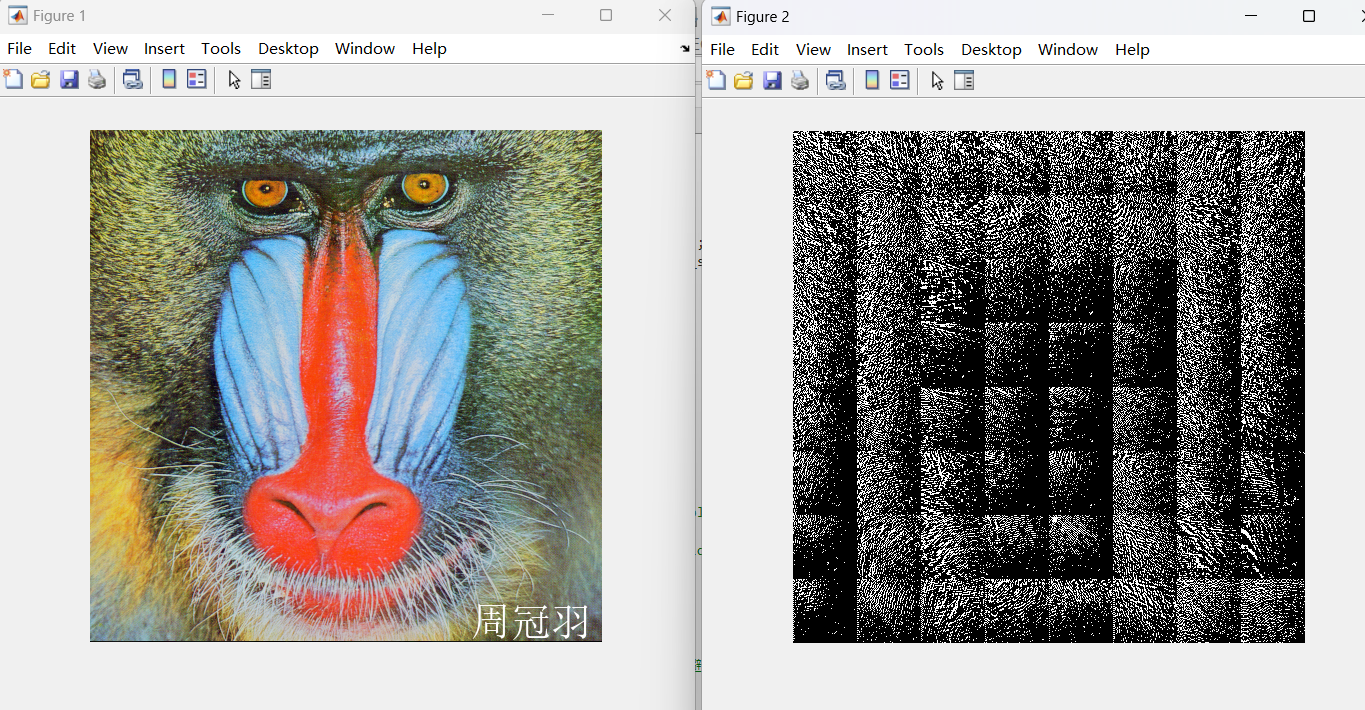Open Property Inspector in Figure 1 toolbar
Screen dimensions: 1365x710
tap(261, 79)
